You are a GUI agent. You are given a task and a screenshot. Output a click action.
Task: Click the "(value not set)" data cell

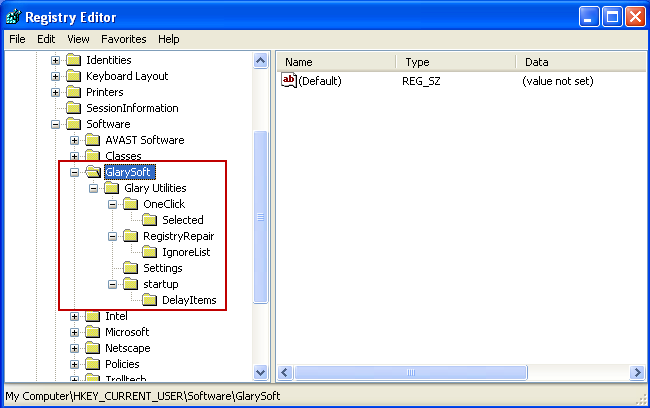tap(558, 81)
